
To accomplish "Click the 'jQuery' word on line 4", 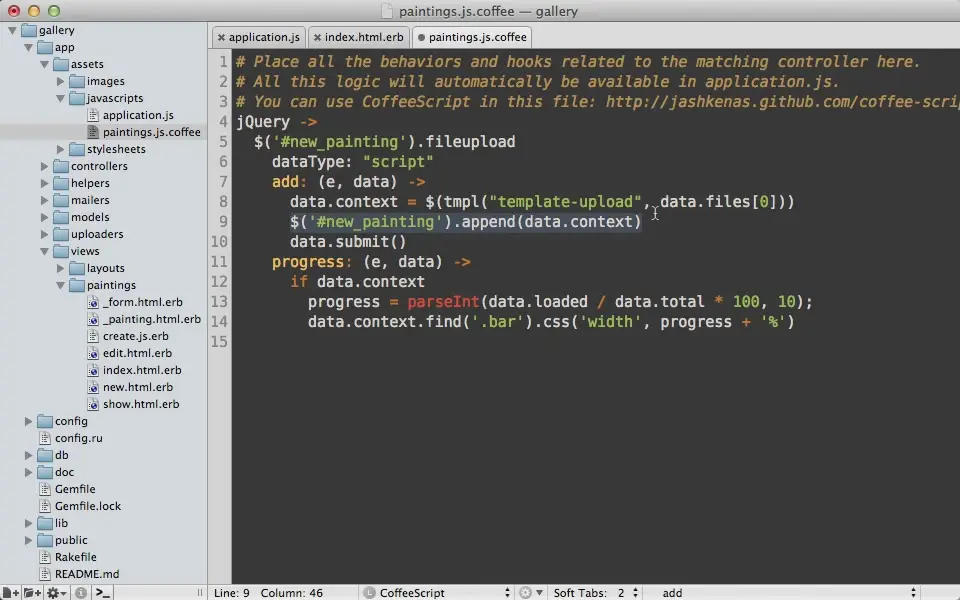I will pyautogui.click(x=263, y=122).
